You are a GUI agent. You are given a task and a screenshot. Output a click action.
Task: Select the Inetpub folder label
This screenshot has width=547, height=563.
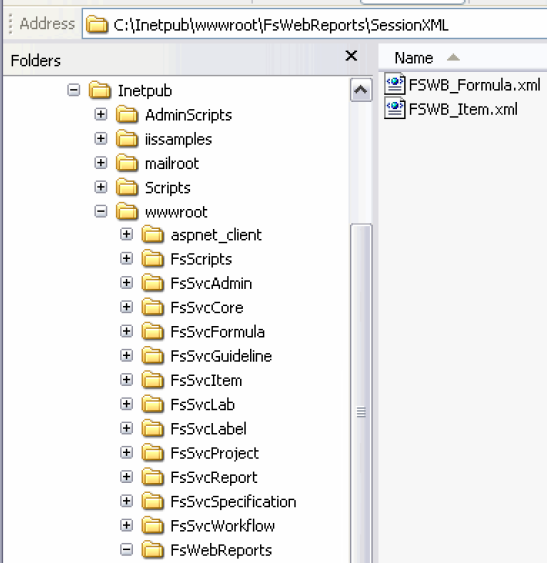(145, 91)
